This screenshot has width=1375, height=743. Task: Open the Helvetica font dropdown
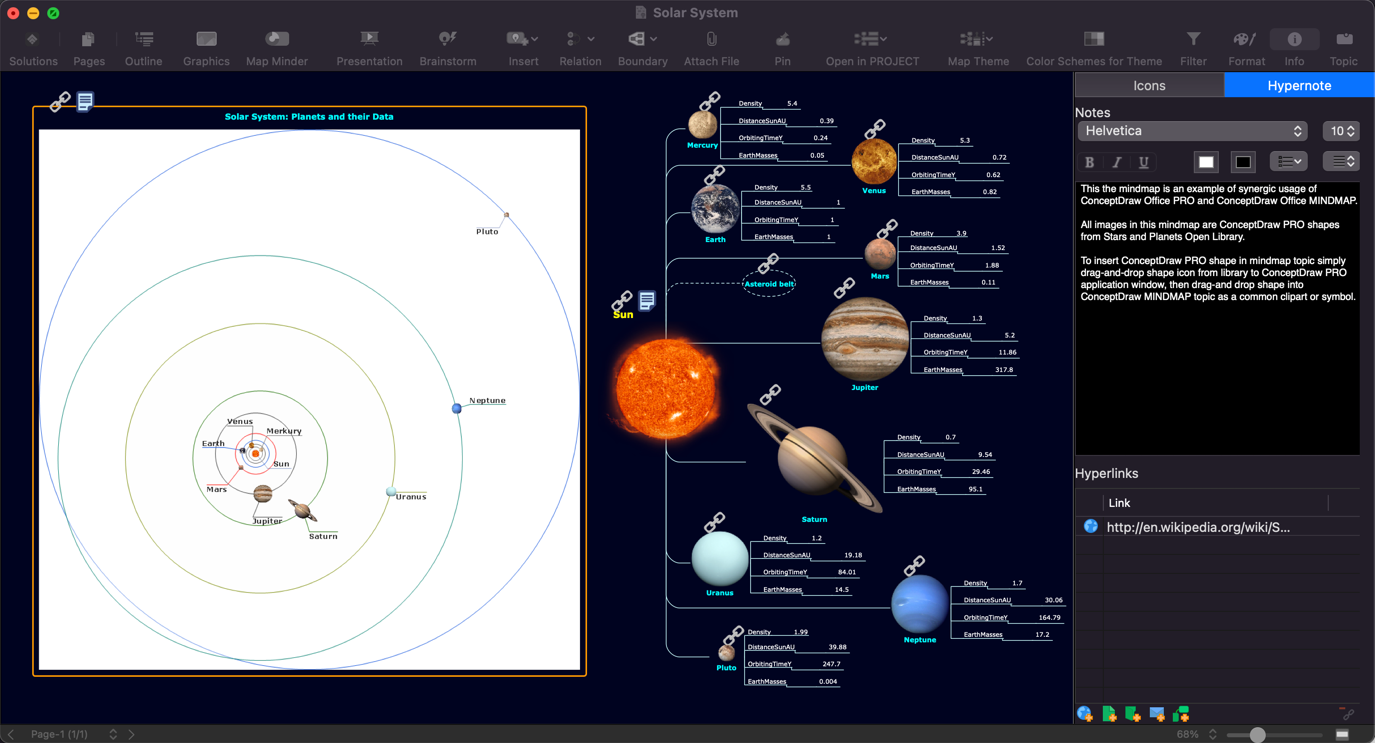point(1193,131)
